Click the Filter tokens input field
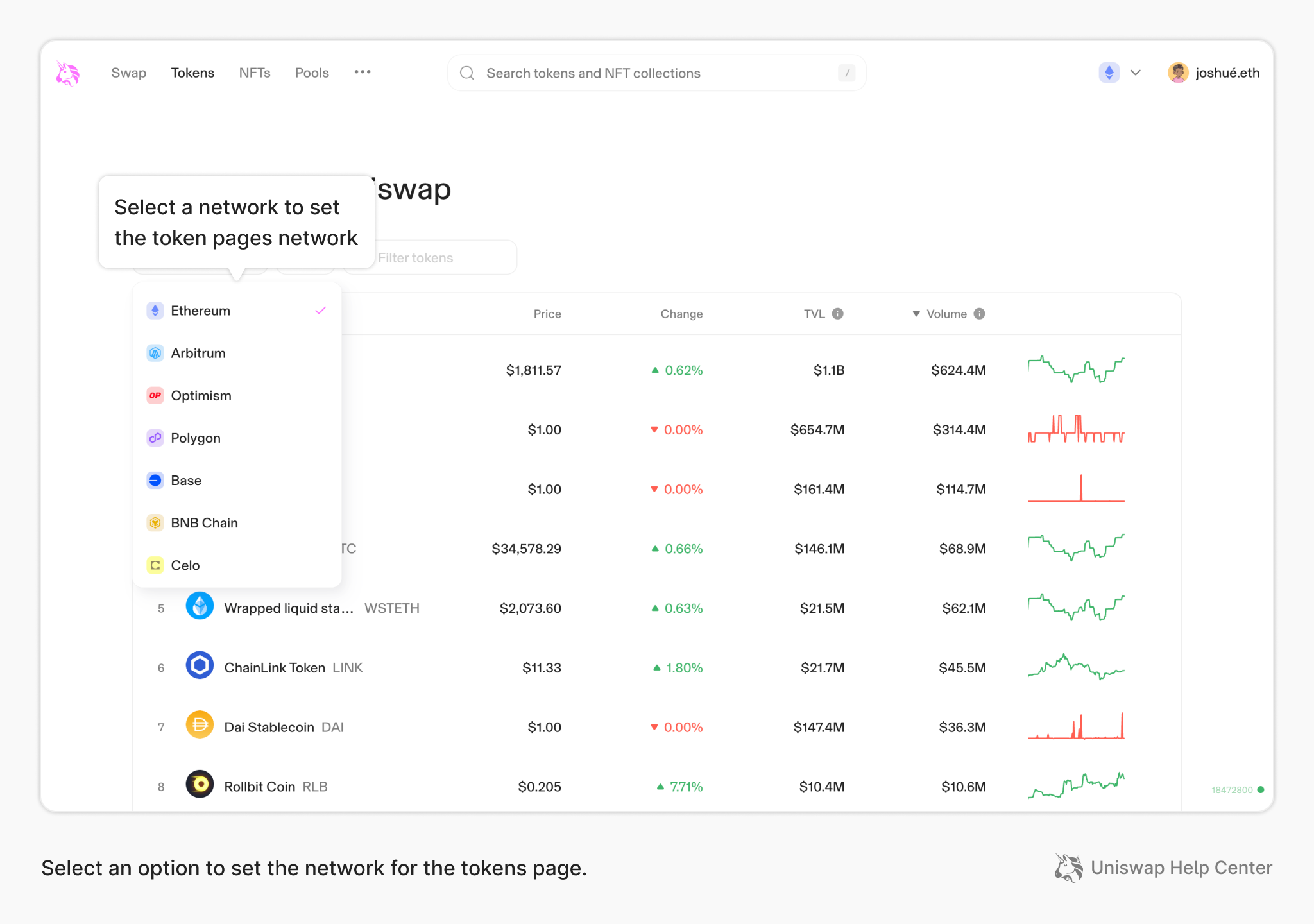This screenshot has height=924, width=1314. pyautogui.click(x=431, y=258)
